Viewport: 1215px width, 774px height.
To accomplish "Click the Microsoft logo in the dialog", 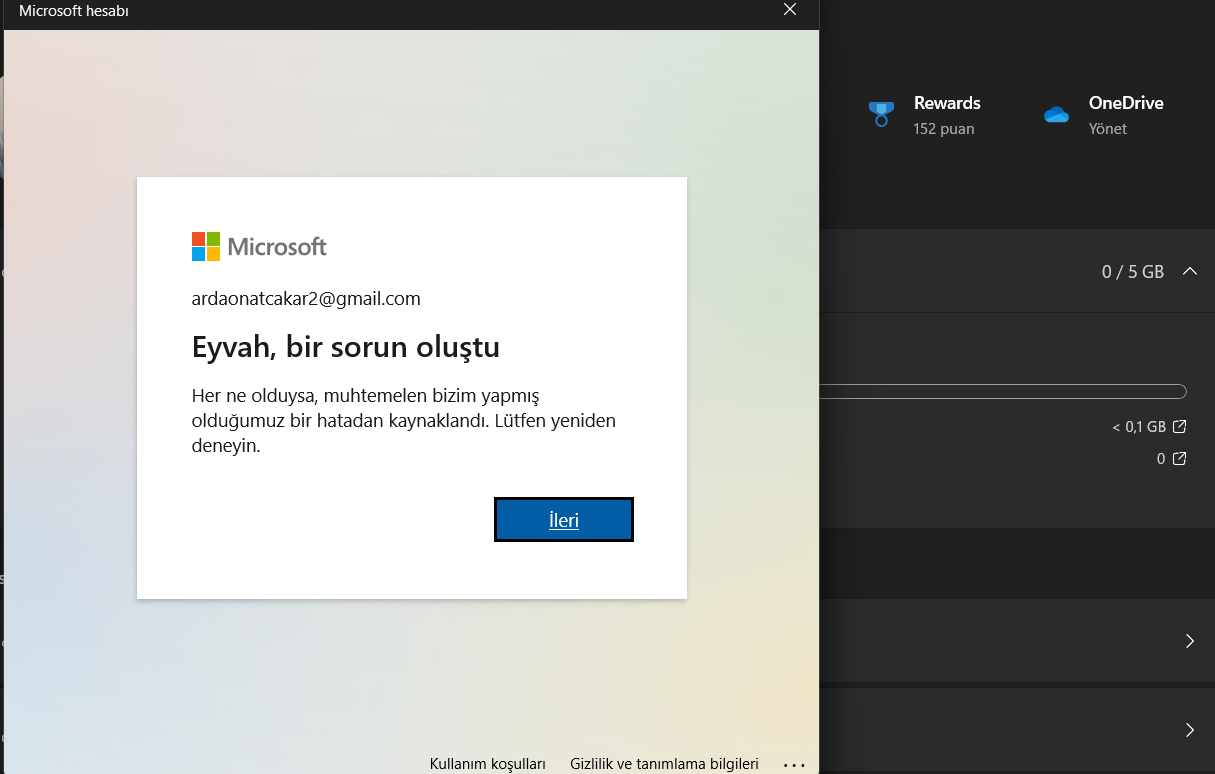I will [259, 246].
